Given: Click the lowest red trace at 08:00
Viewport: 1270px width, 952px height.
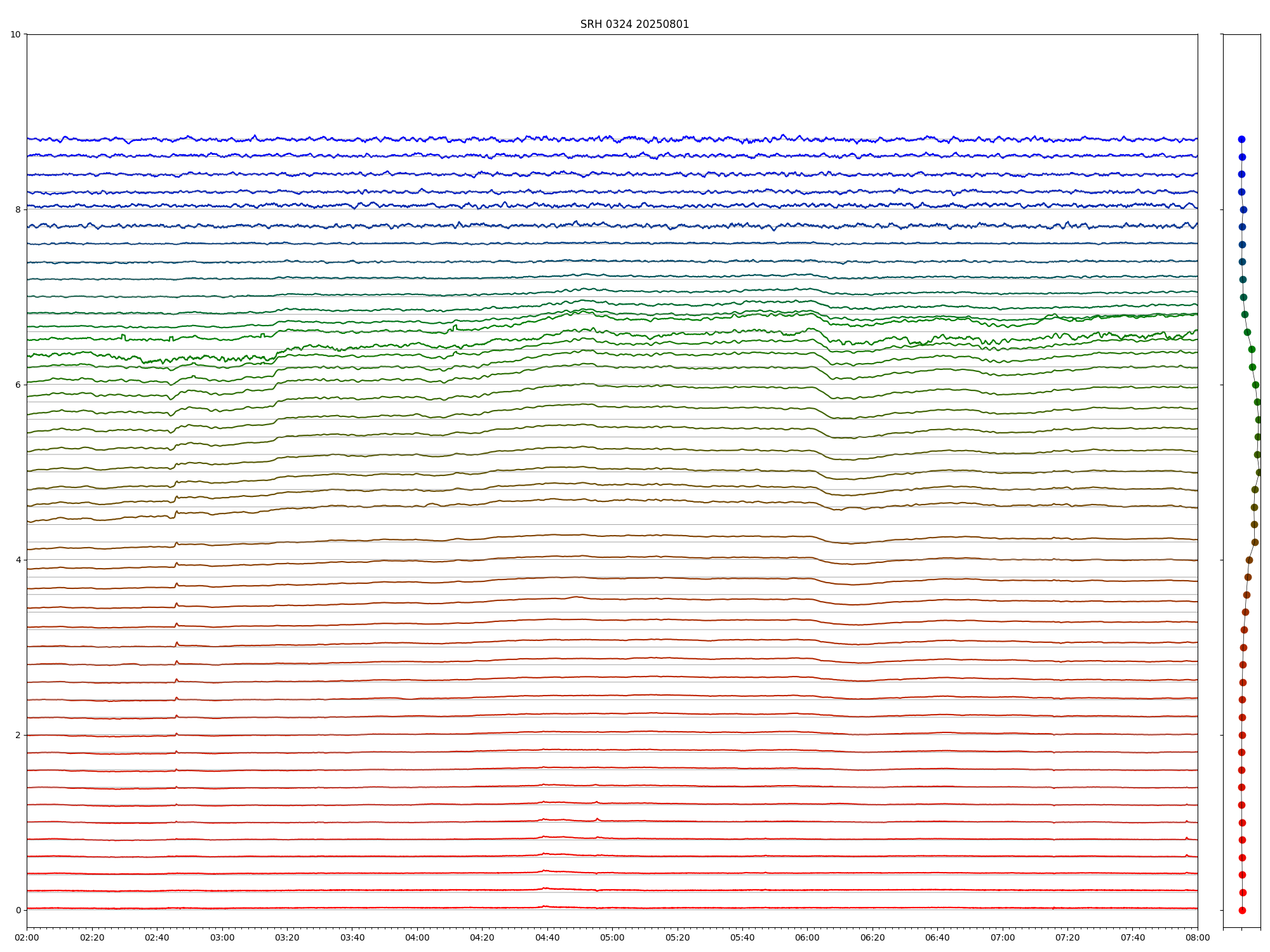Looking at the screenshot, I should point(1196,908).
